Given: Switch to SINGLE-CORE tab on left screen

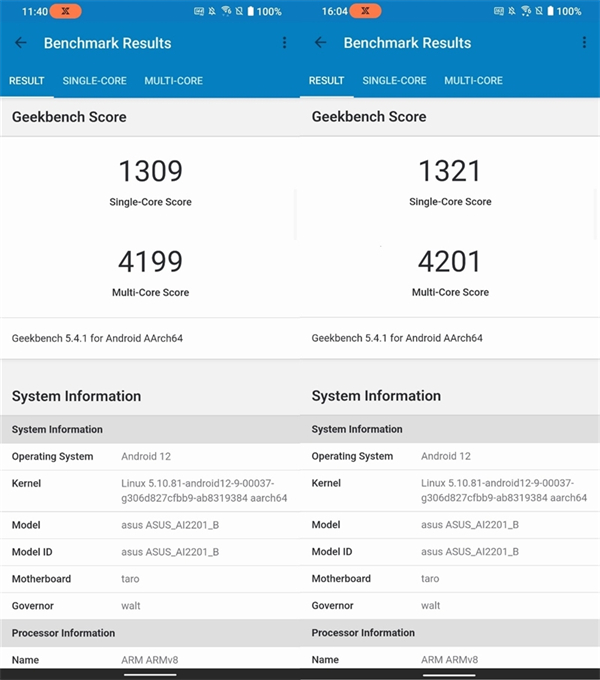Looking at the screenshot, I should (94, 80).
